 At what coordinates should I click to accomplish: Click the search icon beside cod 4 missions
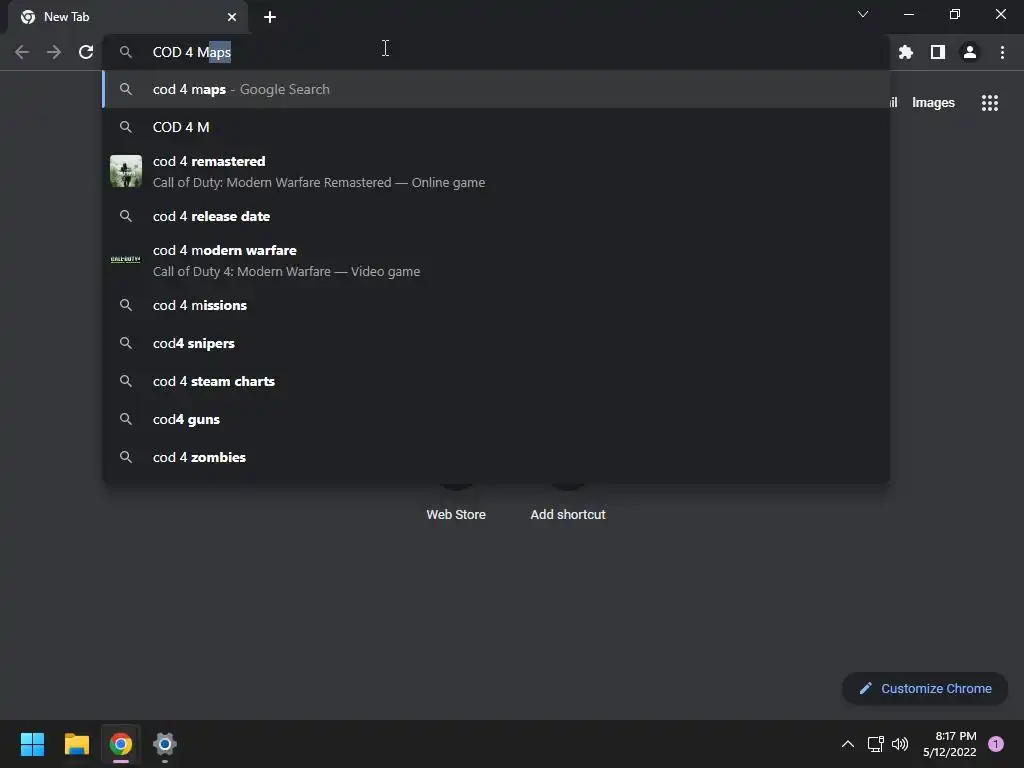coord(125,305)
